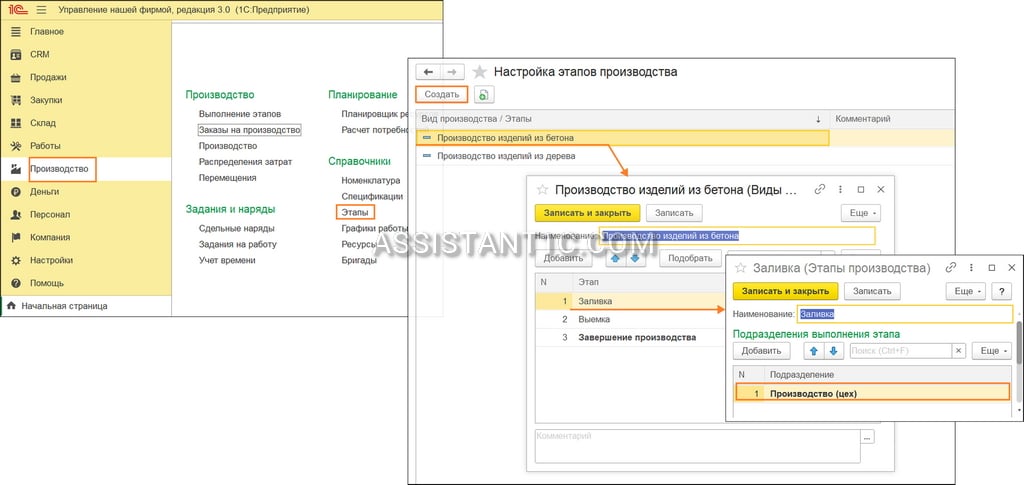Image resolution: width=1024 pixels, height=485 pixels.
Task: Open kebab menu in Заливка window header
Action: [971, 268]
